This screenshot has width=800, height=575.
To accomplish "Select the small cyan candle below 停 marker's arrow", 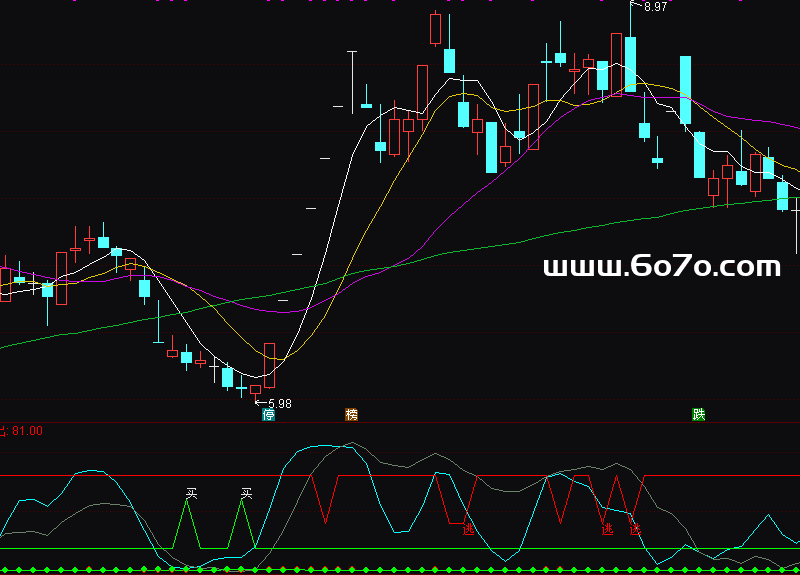I will [242, 388].
